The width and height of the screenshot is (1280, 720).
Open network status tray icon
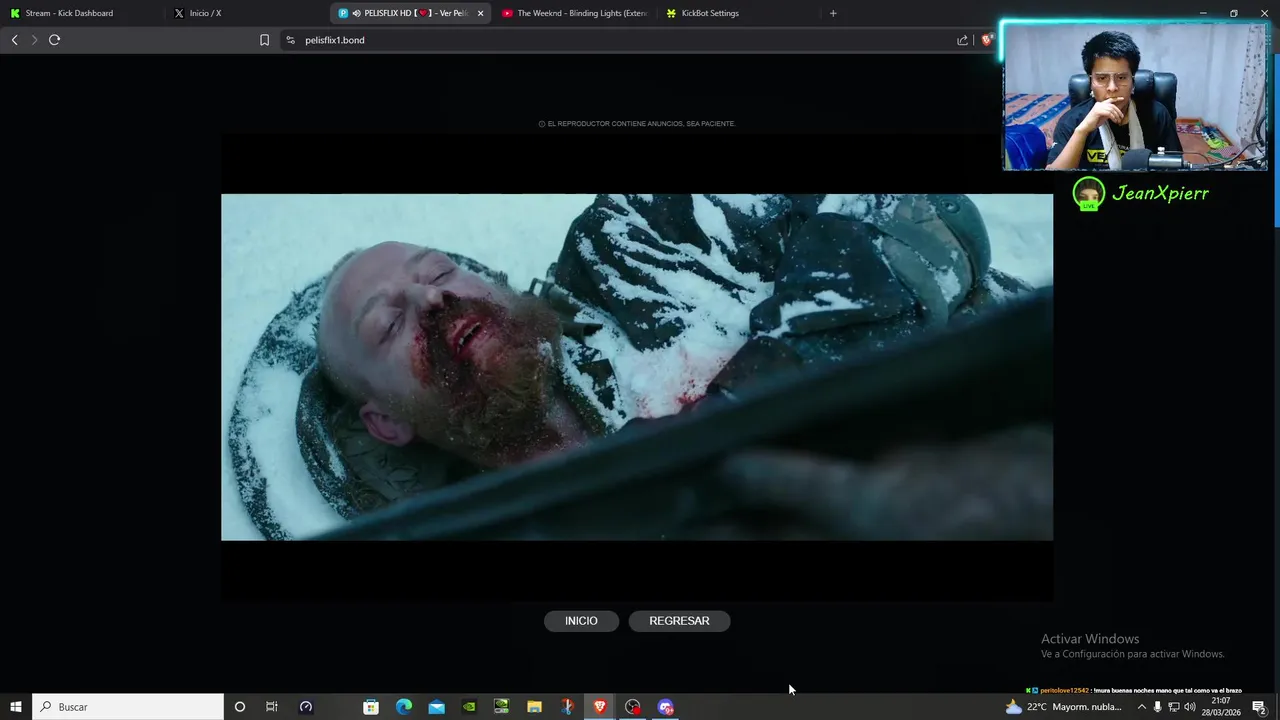point(1173,707)
